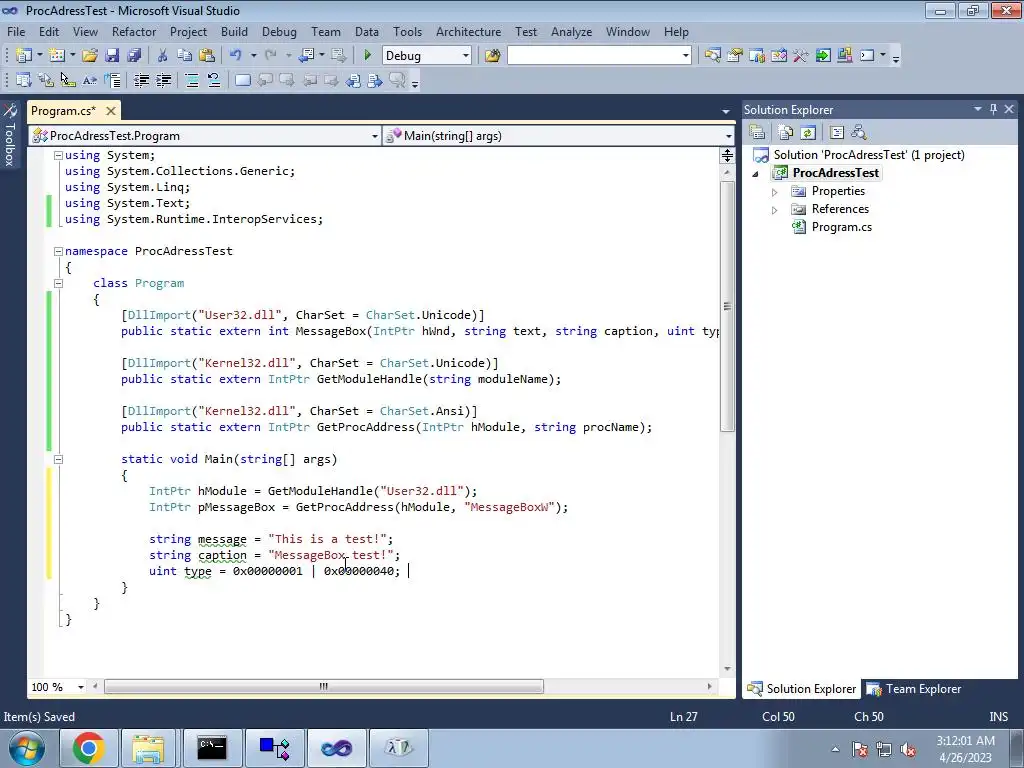
Task: Save Program.cs with the floppy icon
Action: point(112,56)
